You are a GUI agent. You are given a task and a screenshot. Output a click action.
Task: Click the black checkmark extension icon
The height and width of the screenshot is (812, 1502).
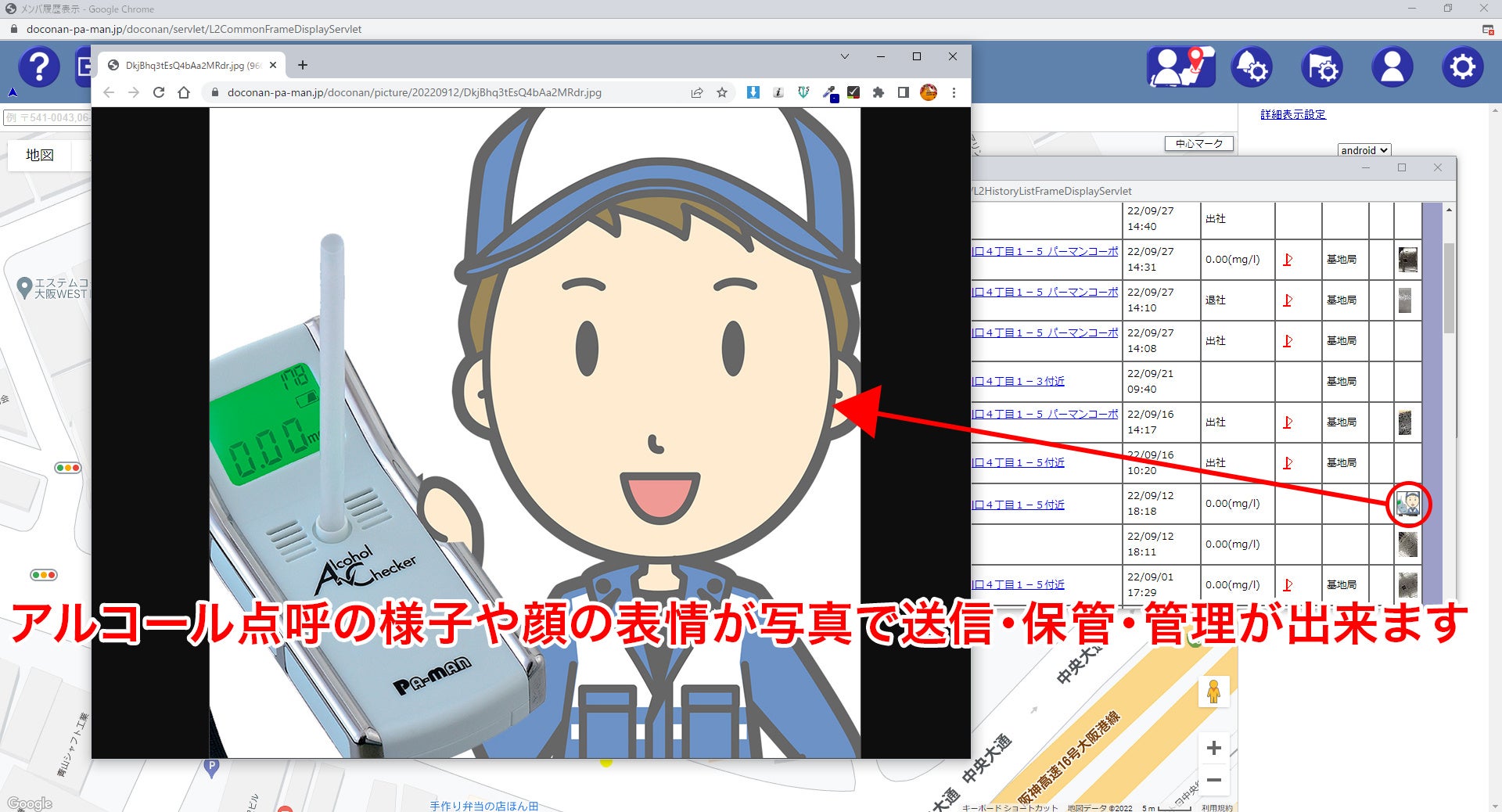853,92
